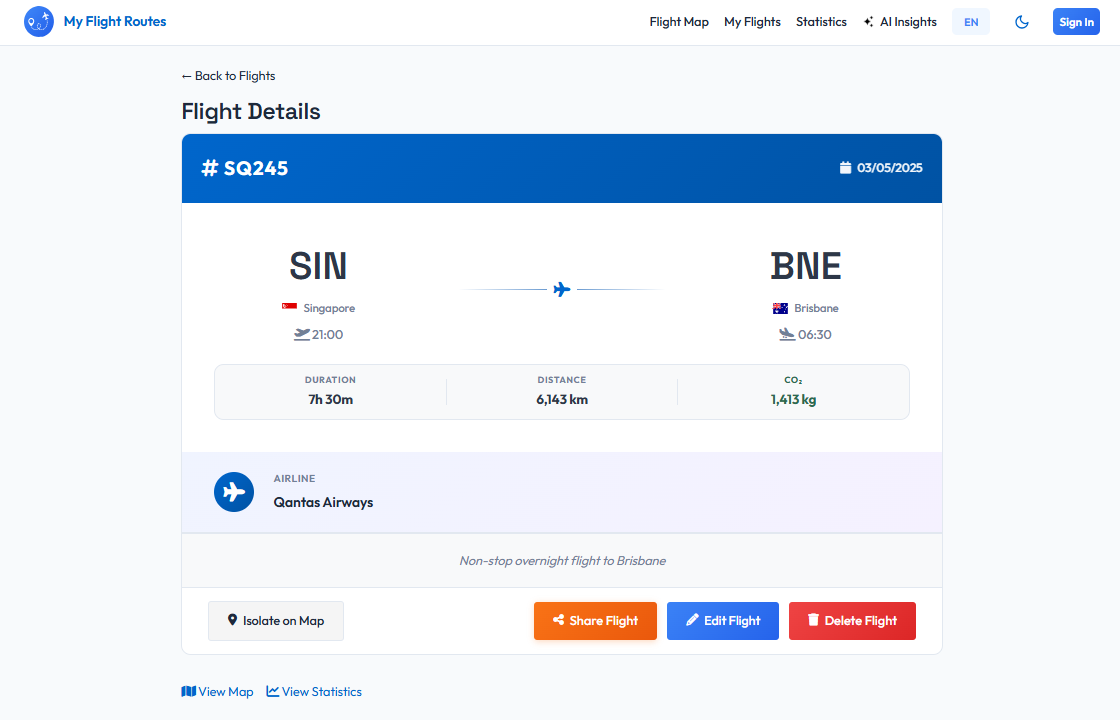Click the 06:30 arrival time

coord(815,334)
